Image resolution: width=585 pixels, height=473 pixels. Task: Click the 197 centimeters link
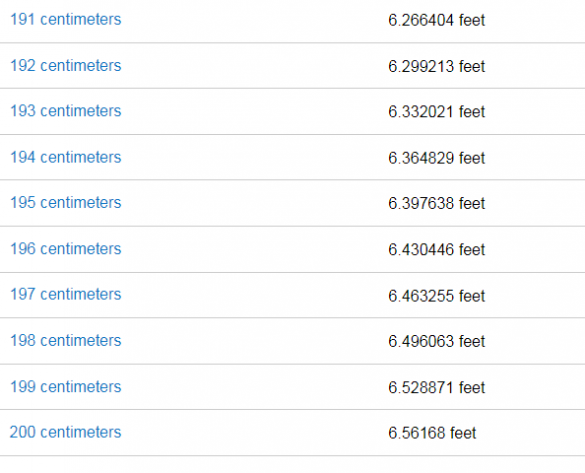point(65,294)
